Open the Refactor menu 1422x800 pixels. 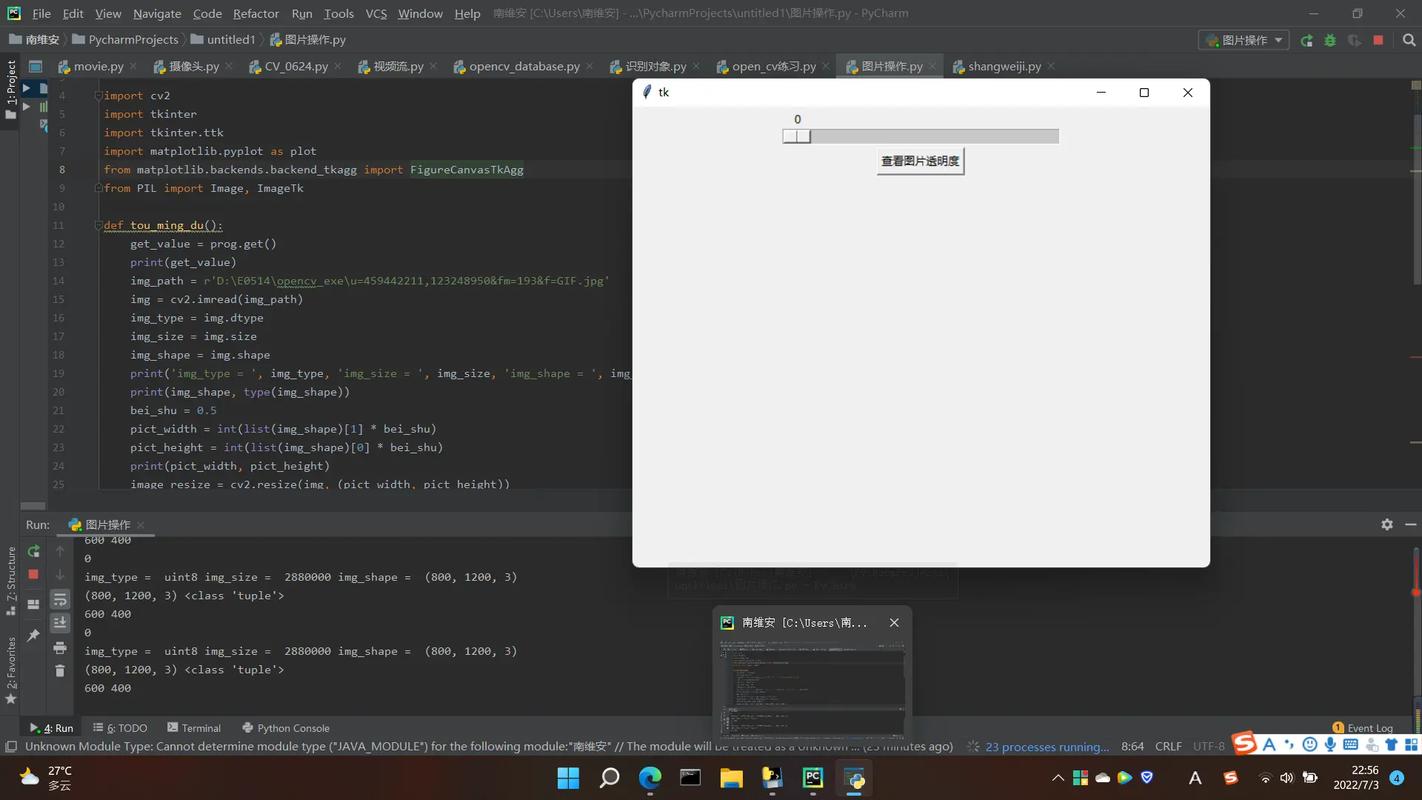[x=256, y=14]
